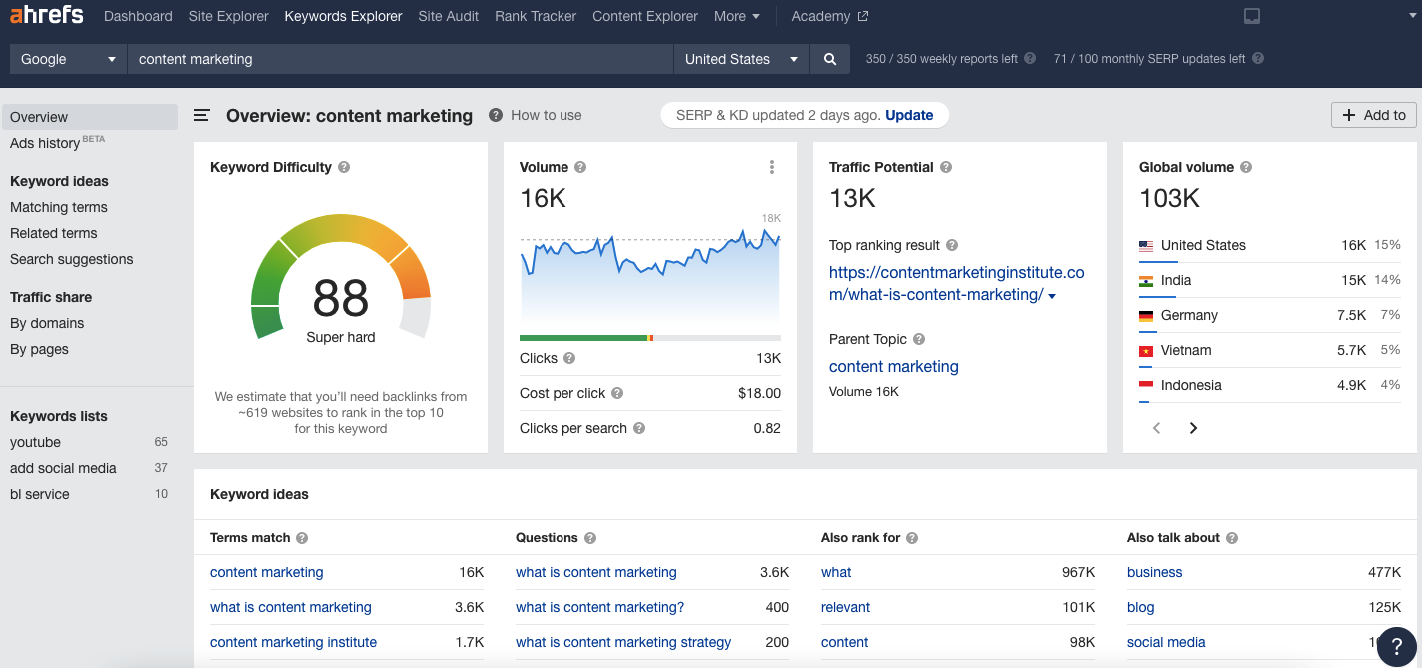
Task: Open the Volume card three-dot menu
Action: coord(771,167)
